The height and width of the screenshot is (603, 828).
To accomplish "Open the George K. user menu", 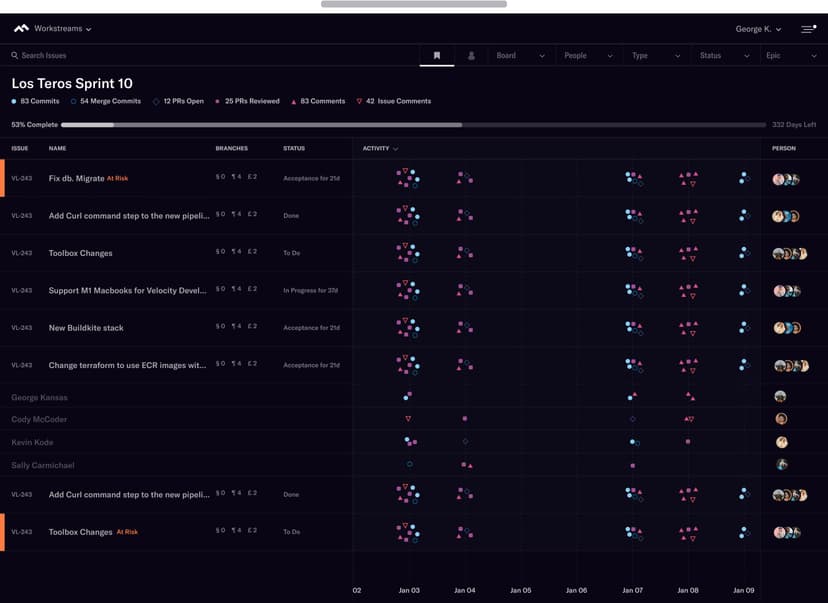I will 758,29.
